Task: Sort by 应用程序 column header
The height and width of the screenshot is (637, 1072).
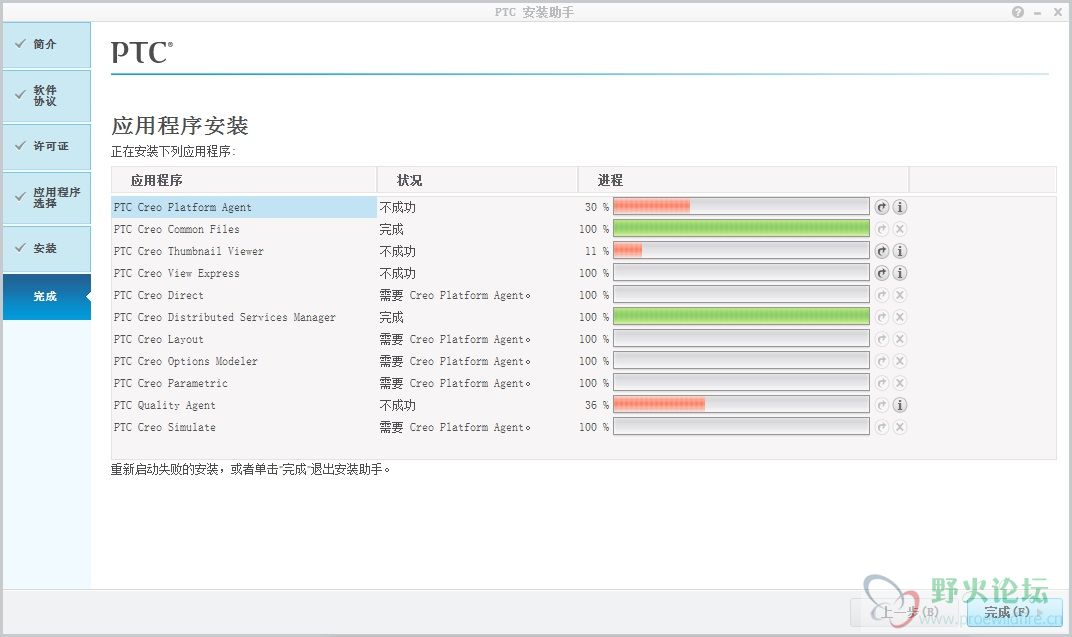Action: click(x=243, y=180)
